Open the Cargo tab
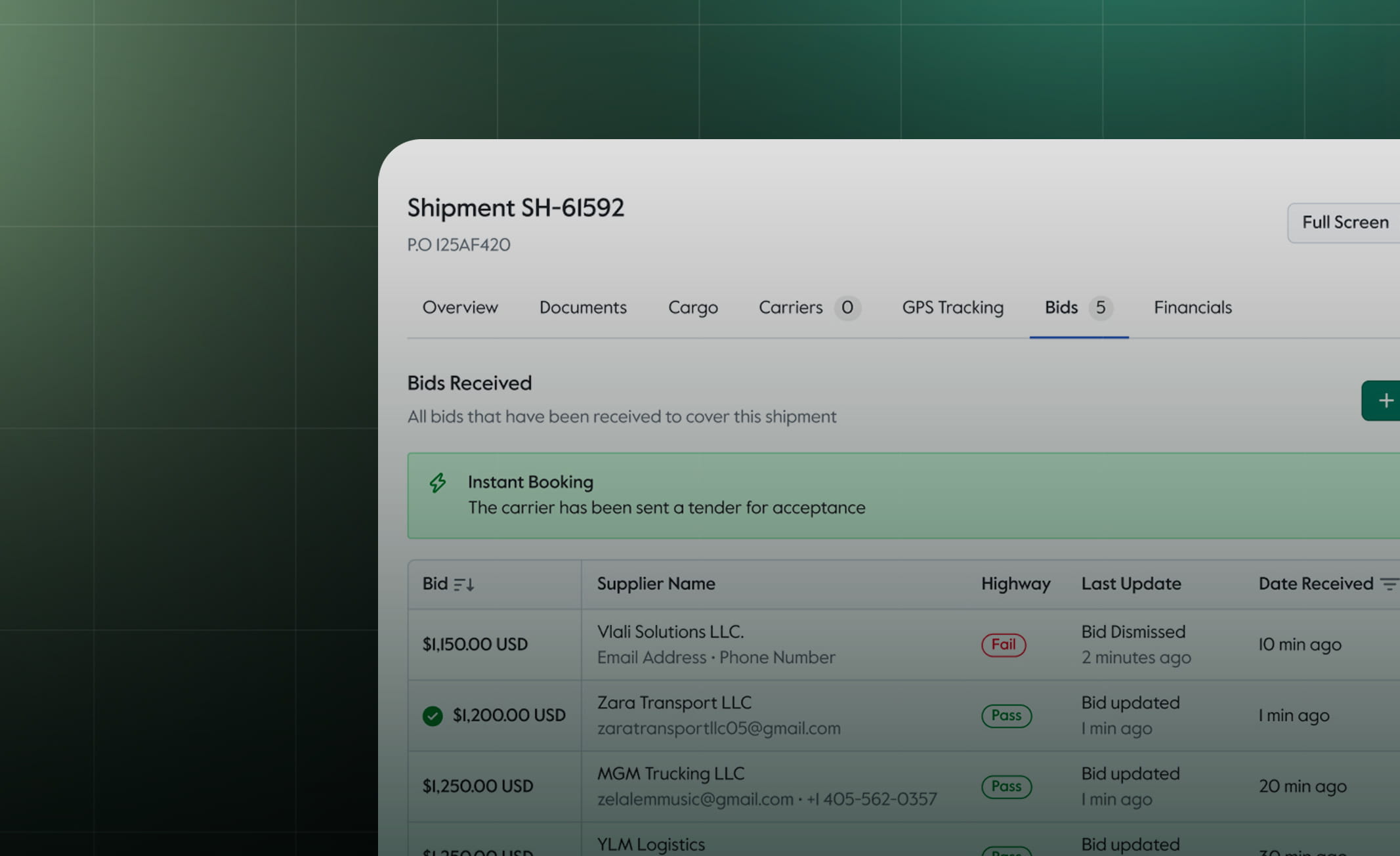The width and height of the screenshot is (1400, 856). (692, 307)
